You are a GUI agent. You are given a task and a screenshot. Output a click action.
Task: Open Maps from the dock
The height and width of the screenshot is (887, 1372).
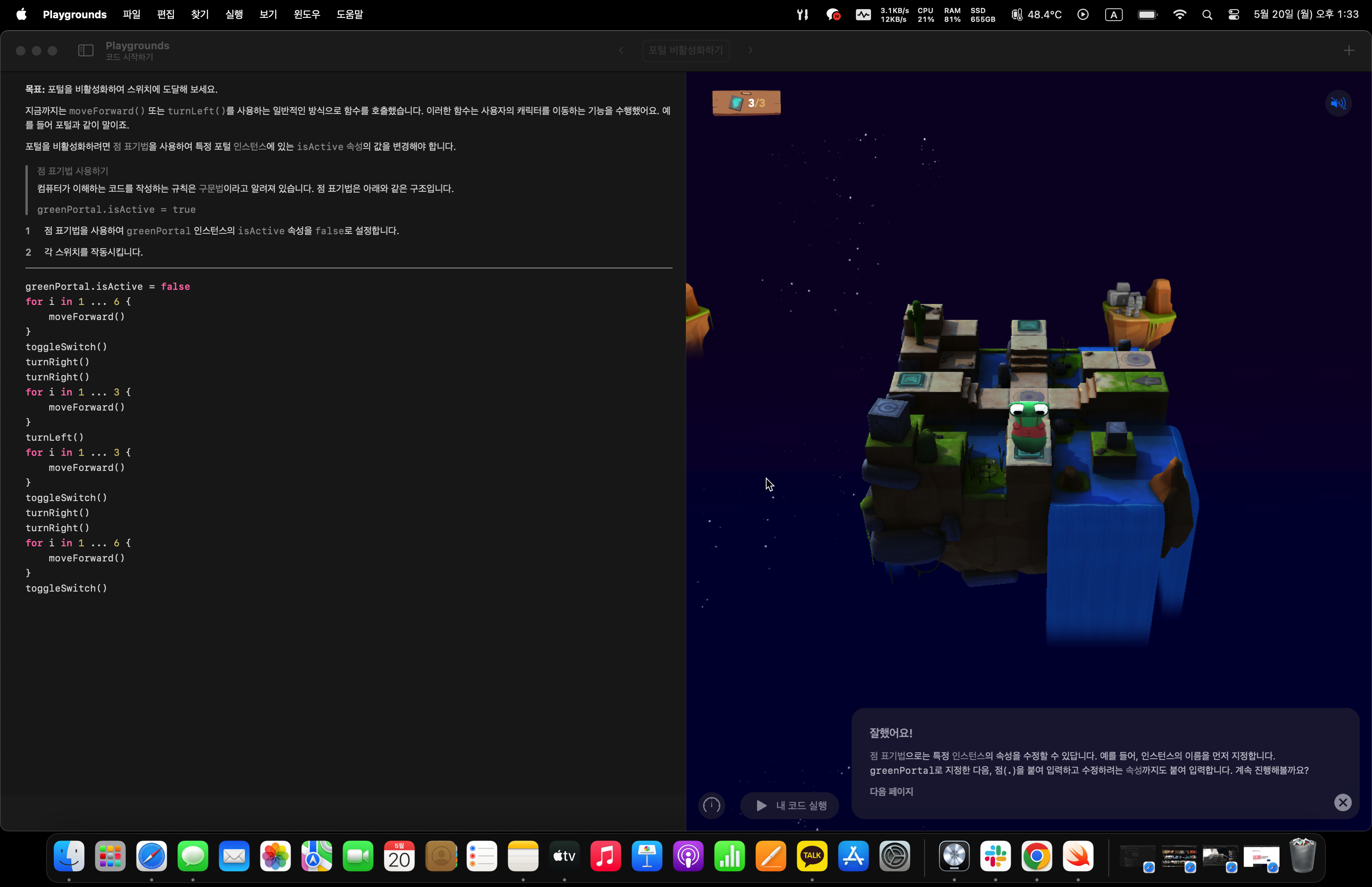(x=317, y=856)
